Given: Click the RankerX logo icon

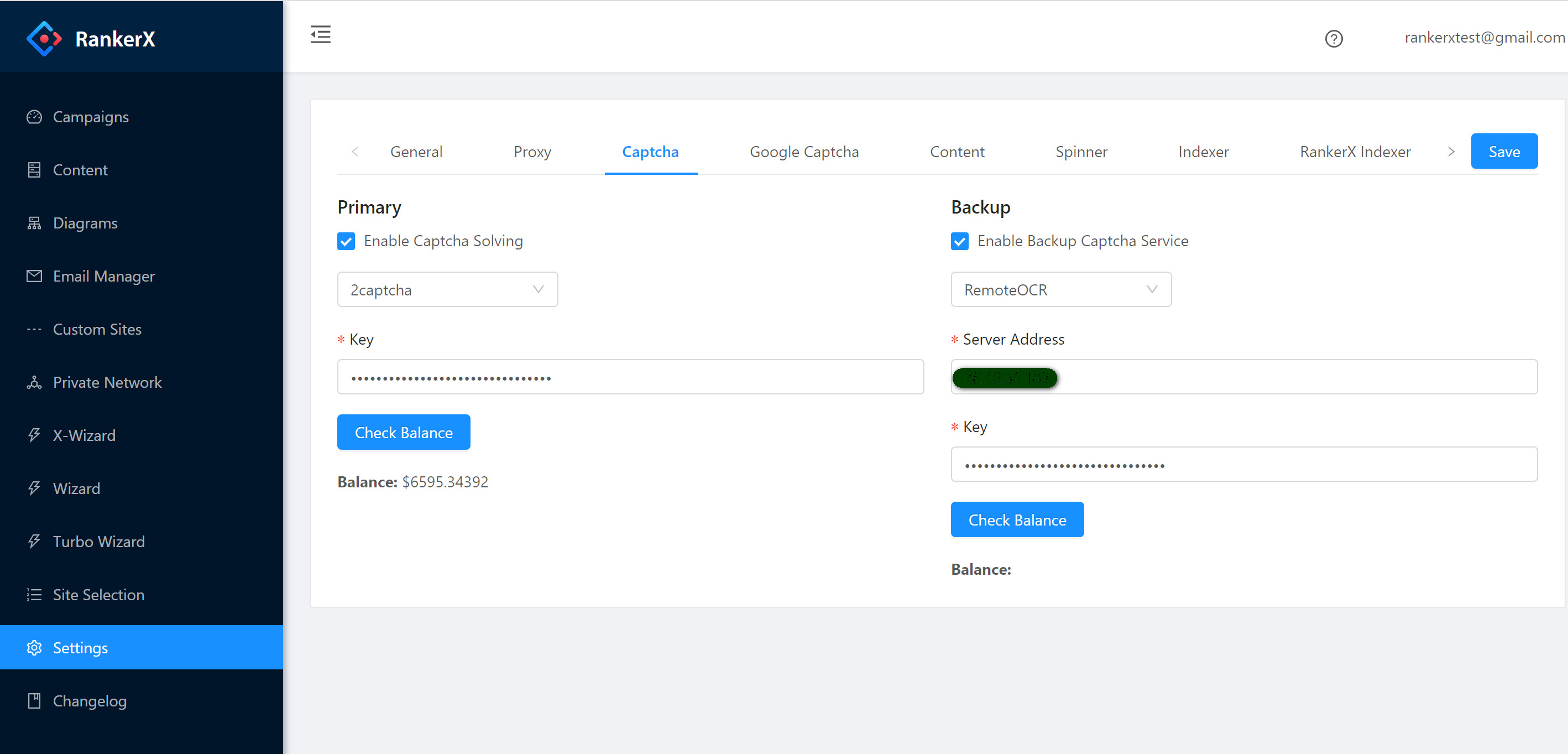Looking at the screenshot, I should coord(44,38).
